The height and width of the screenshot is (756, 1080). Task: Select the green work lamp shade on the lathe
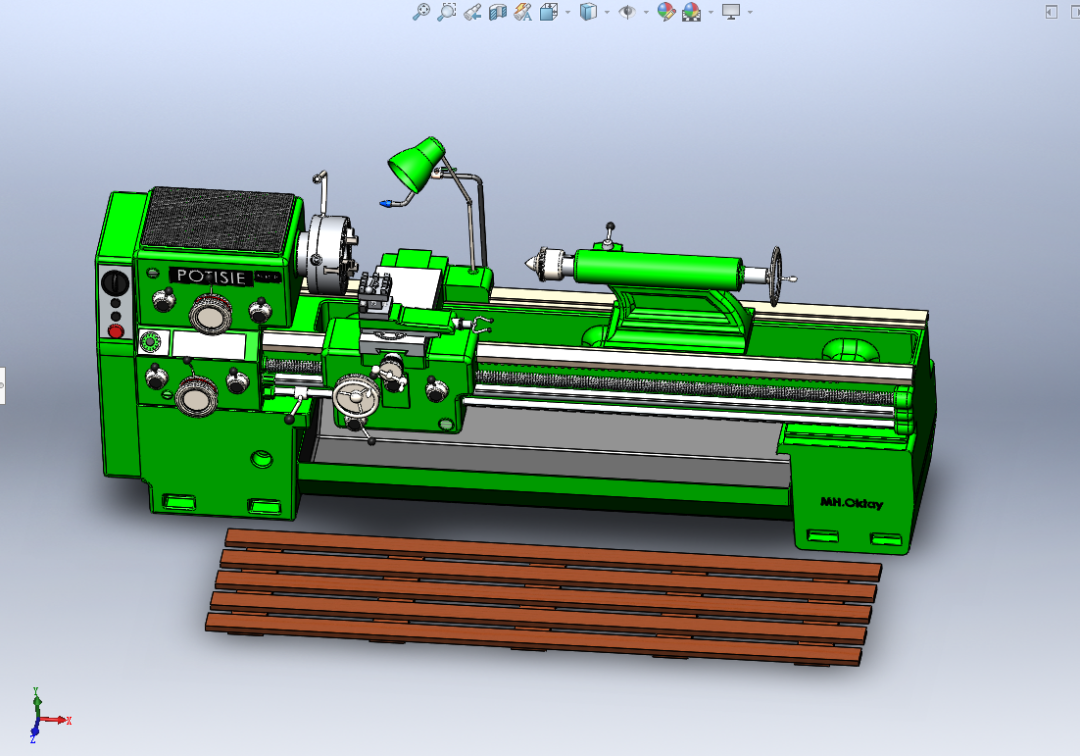tap(417, 165)
